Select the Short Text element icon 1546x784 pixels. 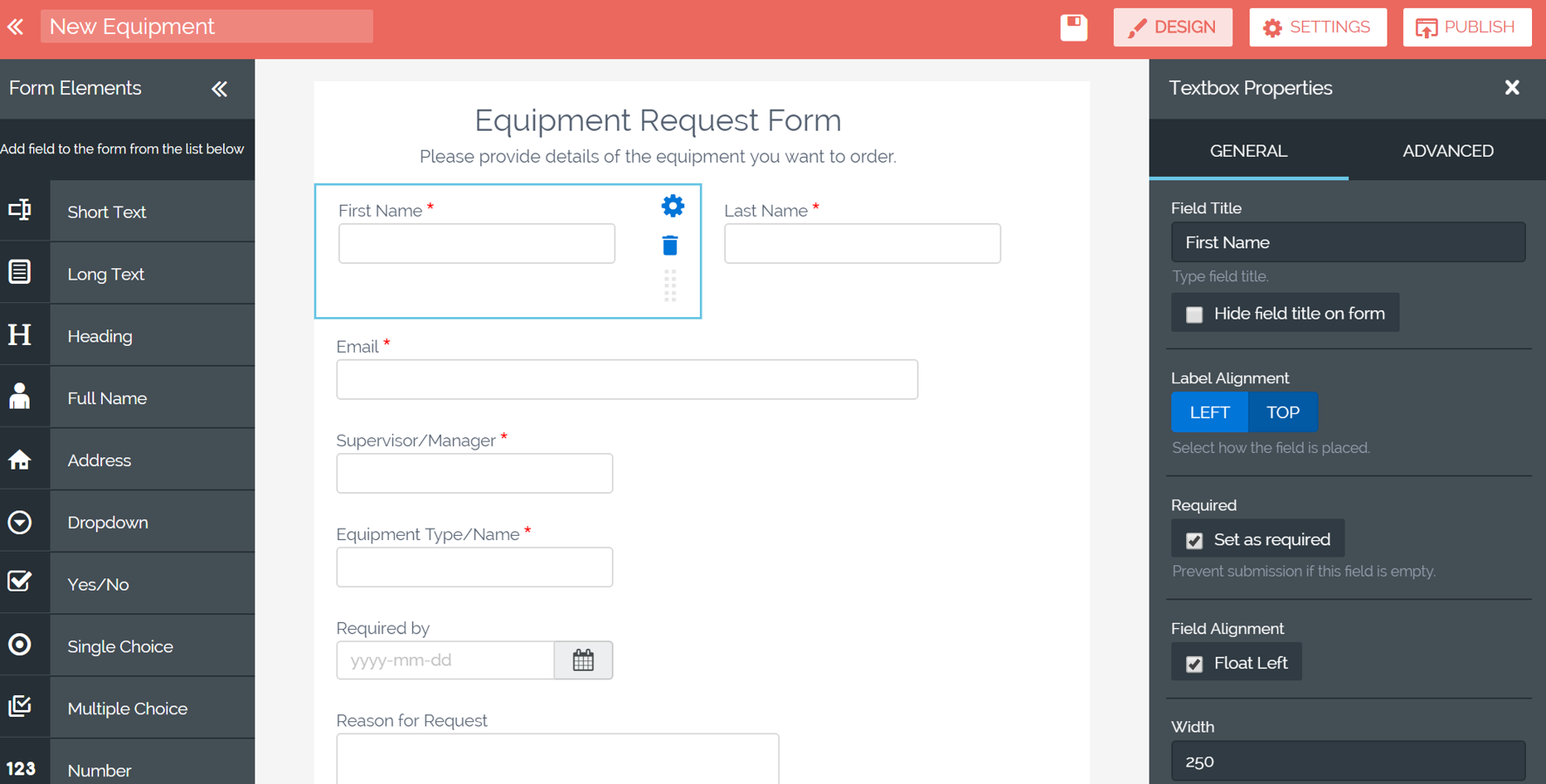[20, 210]
